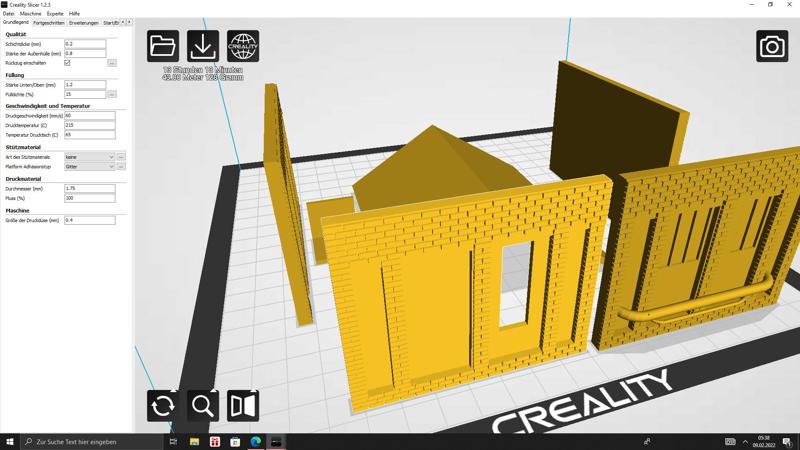The width and height of the screenshot is (800, 450).
Task: Toggle the Rückzug einschalten checkbox
Action: (x=67, y=63)
